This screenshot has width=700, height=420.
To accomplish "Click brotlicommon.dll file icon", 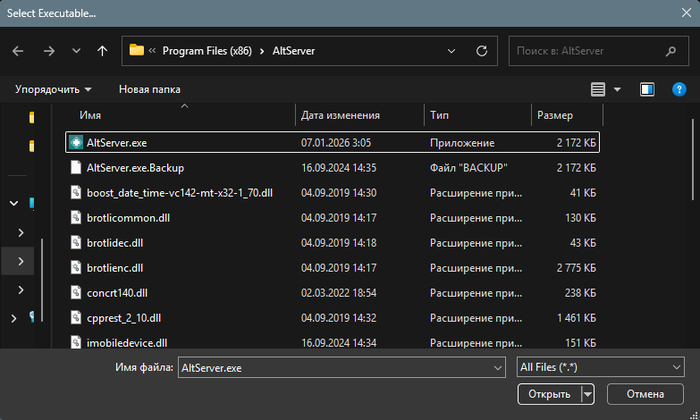I will [76, 217].
